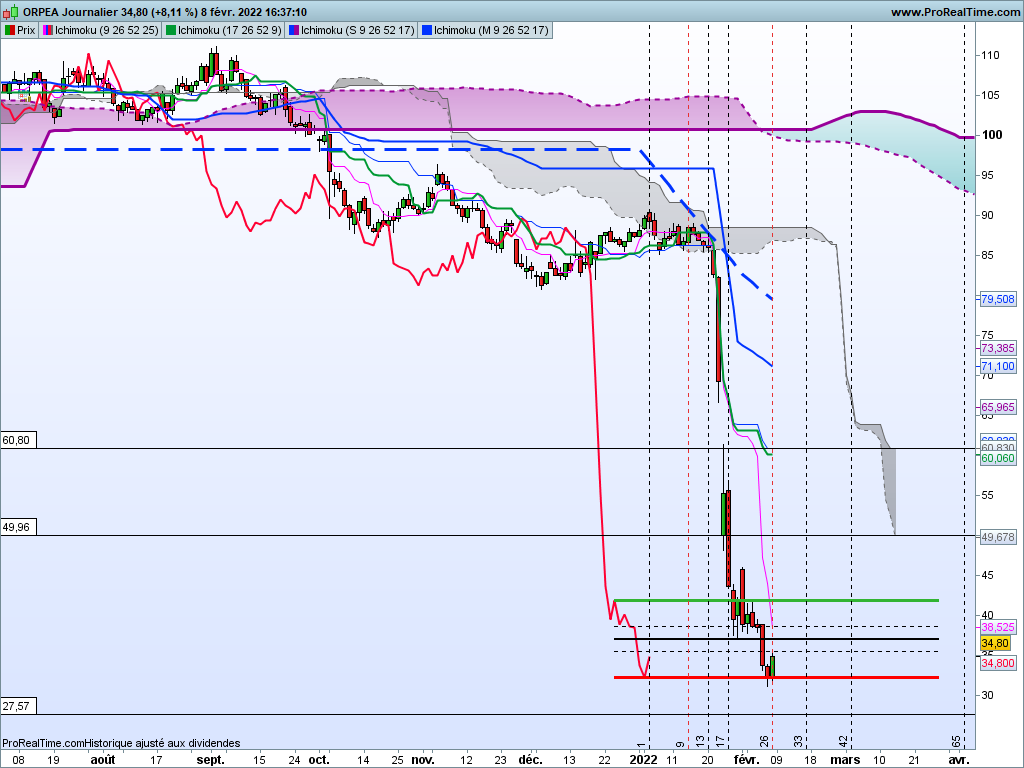Click the gray 49,678 price label

(x=998, y=537)
